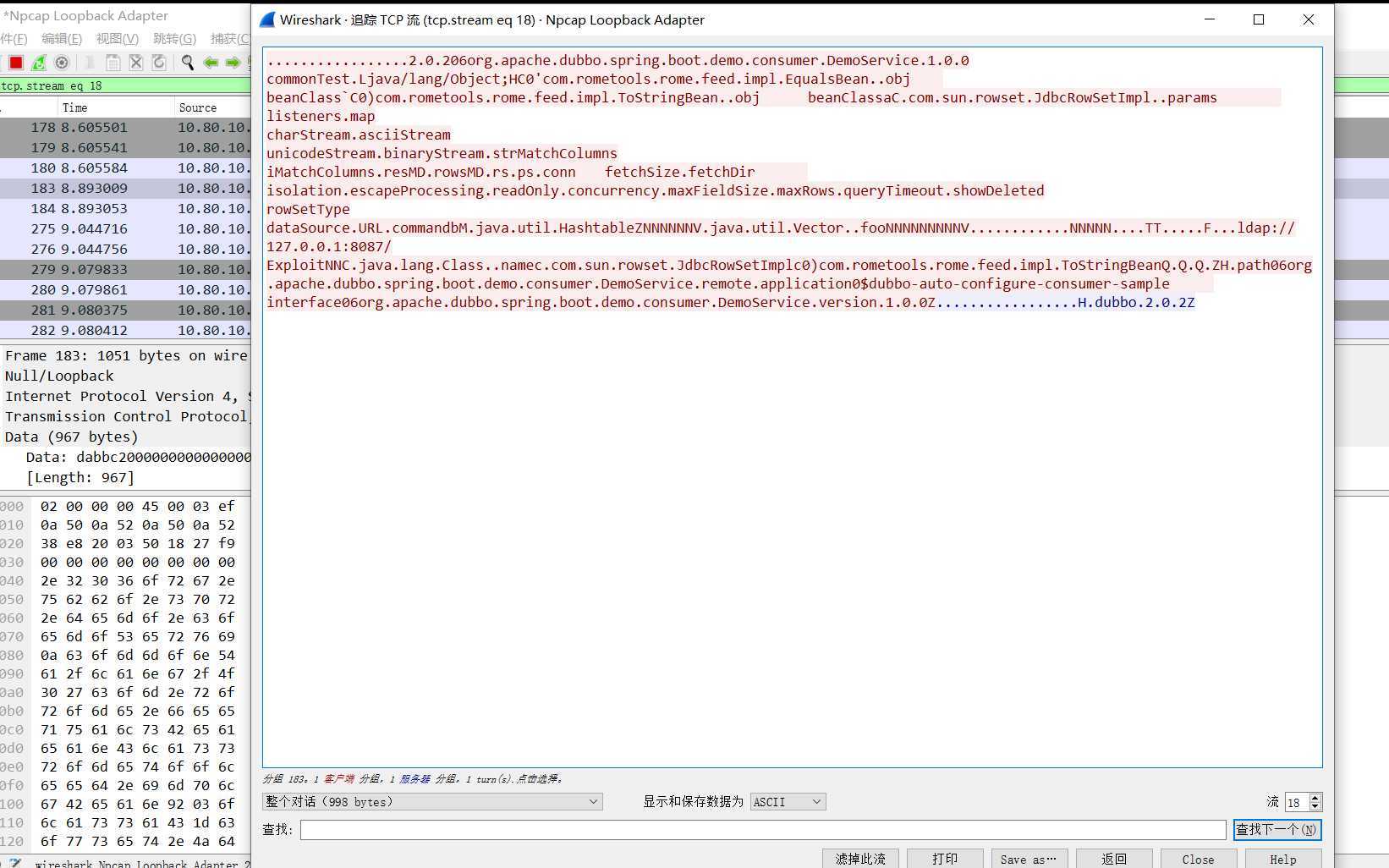This screenshot has width=1389, height=868.
Task: Click the Close button in dialog
Action: click(x=1198, y=859)
